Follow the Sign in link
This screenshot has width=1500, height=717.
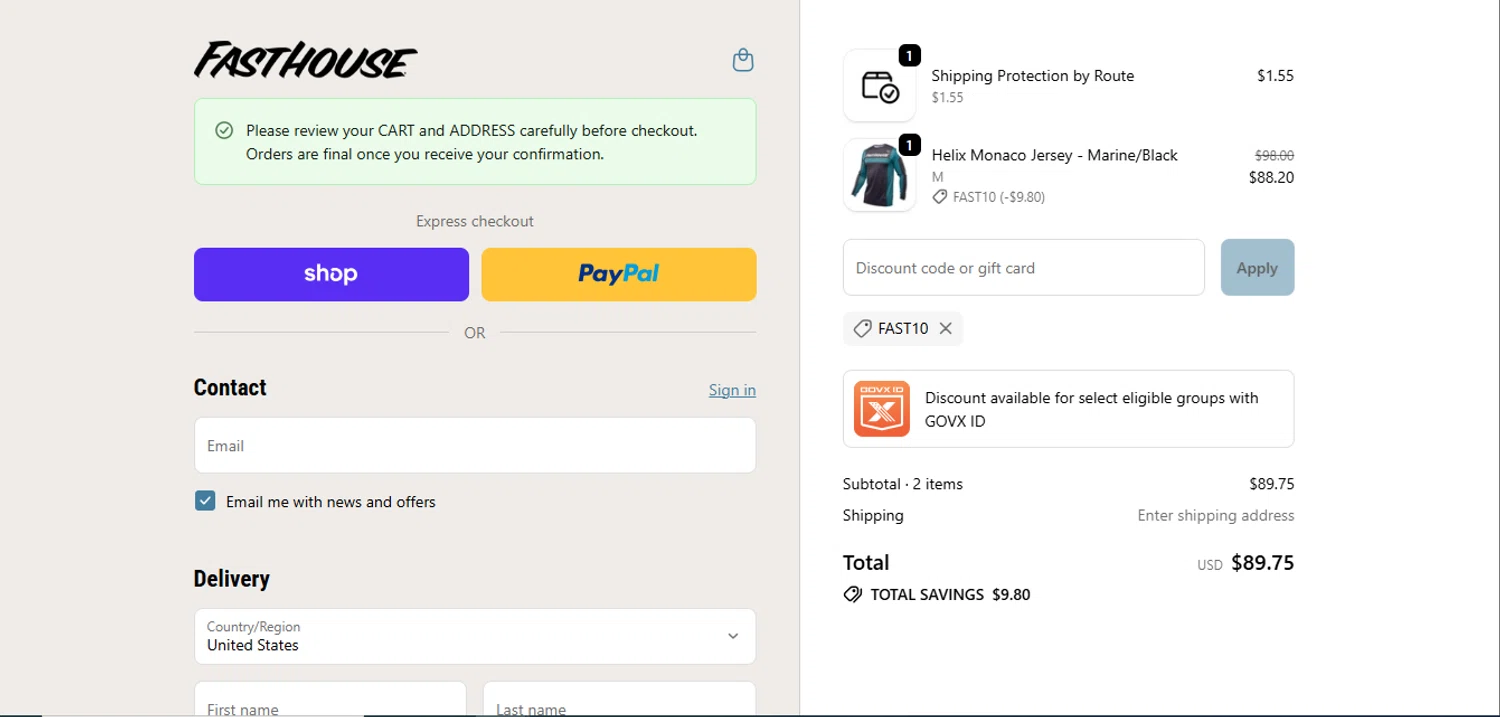732,390
